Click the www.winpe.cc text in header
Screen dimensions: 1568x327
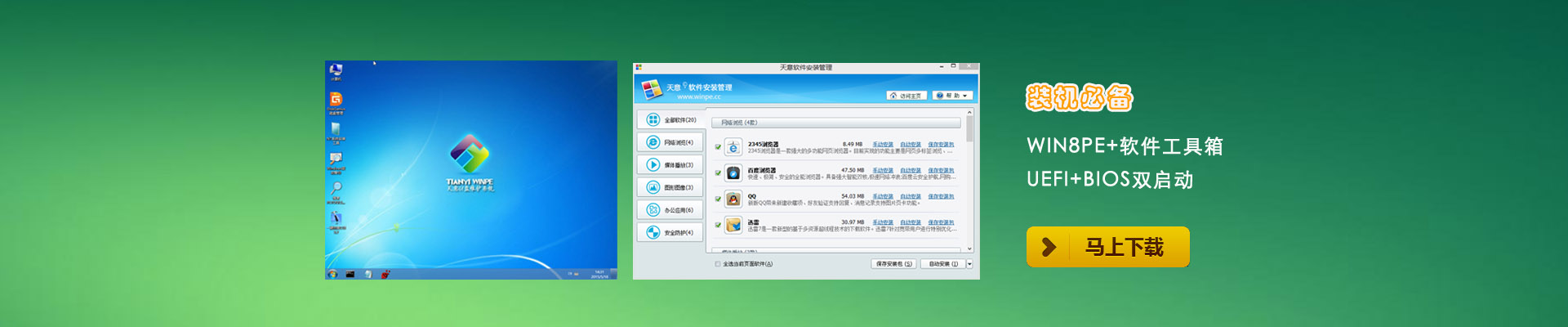pyautogui.click(x=698, y=97)
